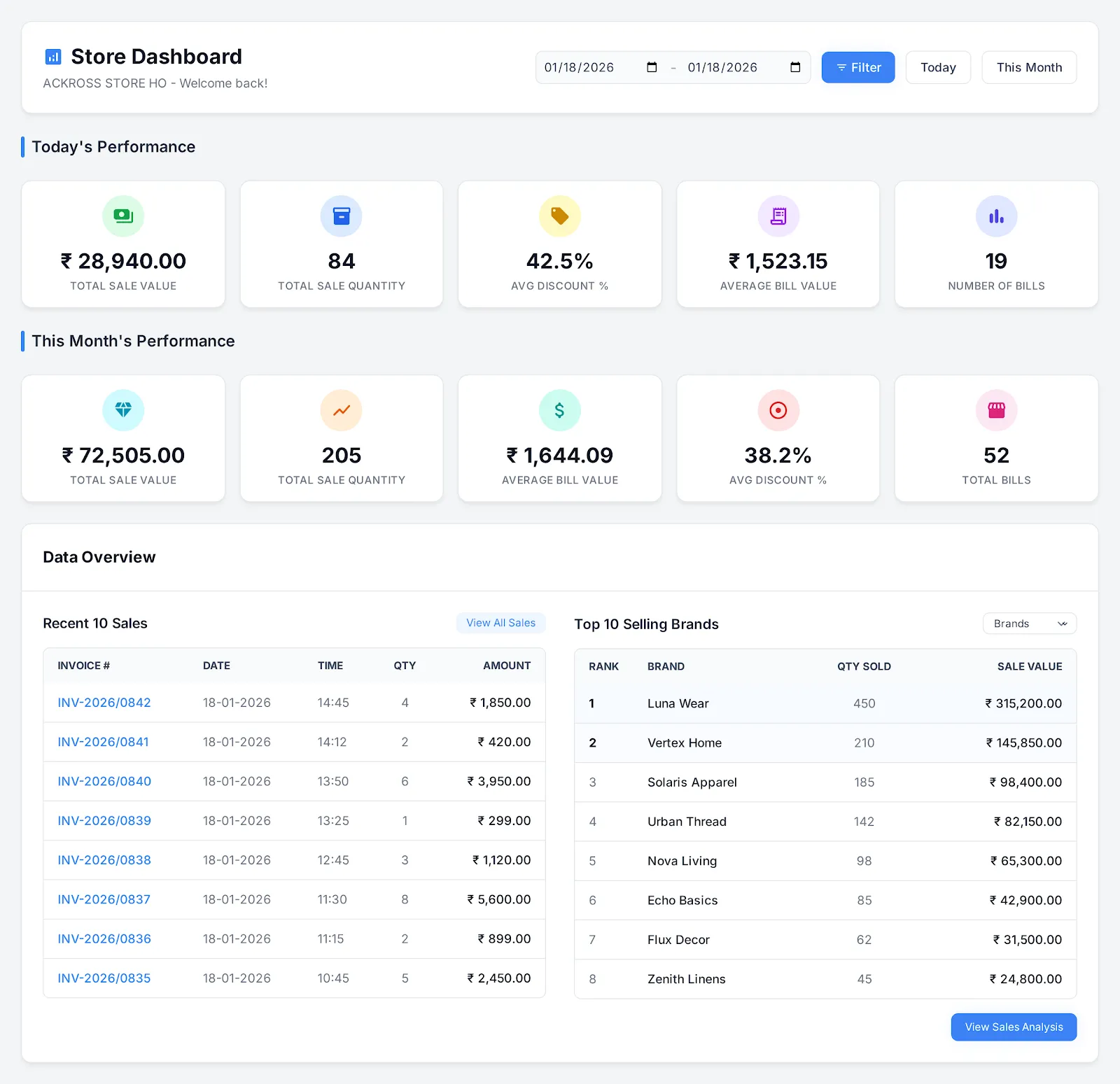Apply the Filter button

click(857, 67)
